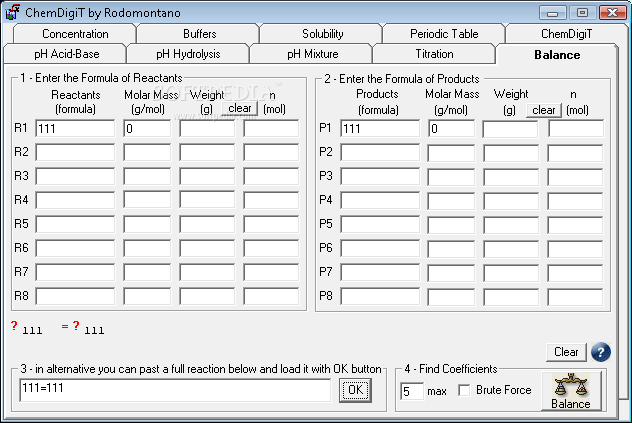Click the P8 product formula field
Viewport: 632px width, 423px height.
click(x=380, y=296)
